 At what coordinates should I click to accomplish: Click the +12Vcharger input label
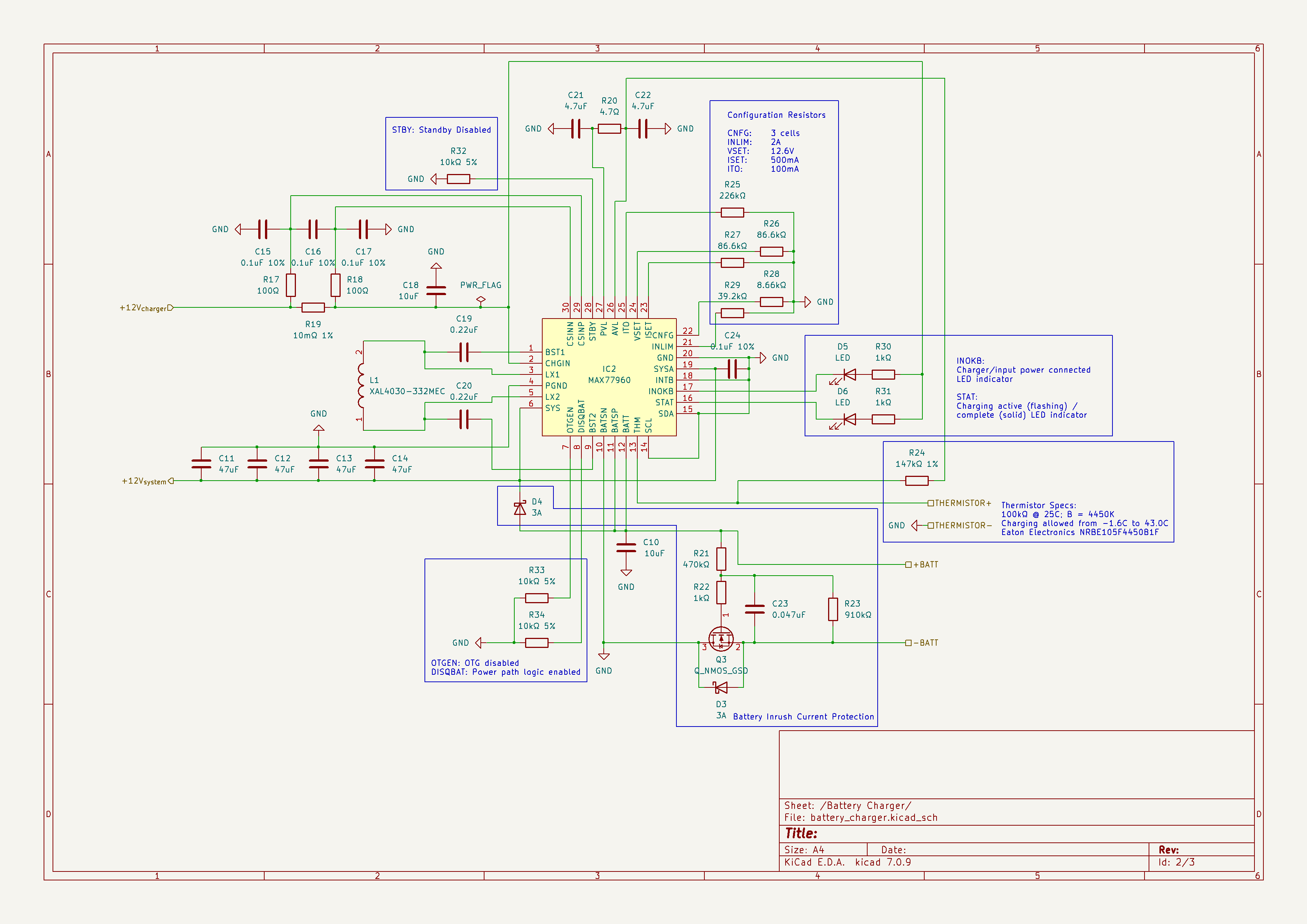(x=146, y=308)
